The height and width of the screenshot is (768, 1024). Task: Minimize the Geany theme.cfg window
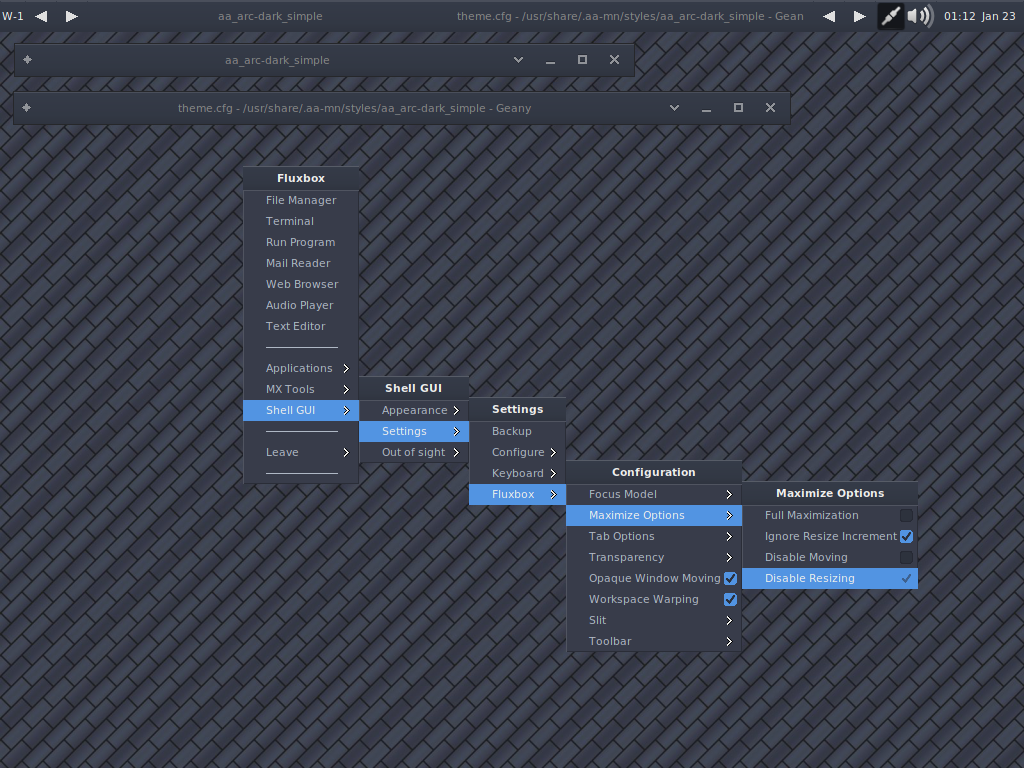click(707, 108)
